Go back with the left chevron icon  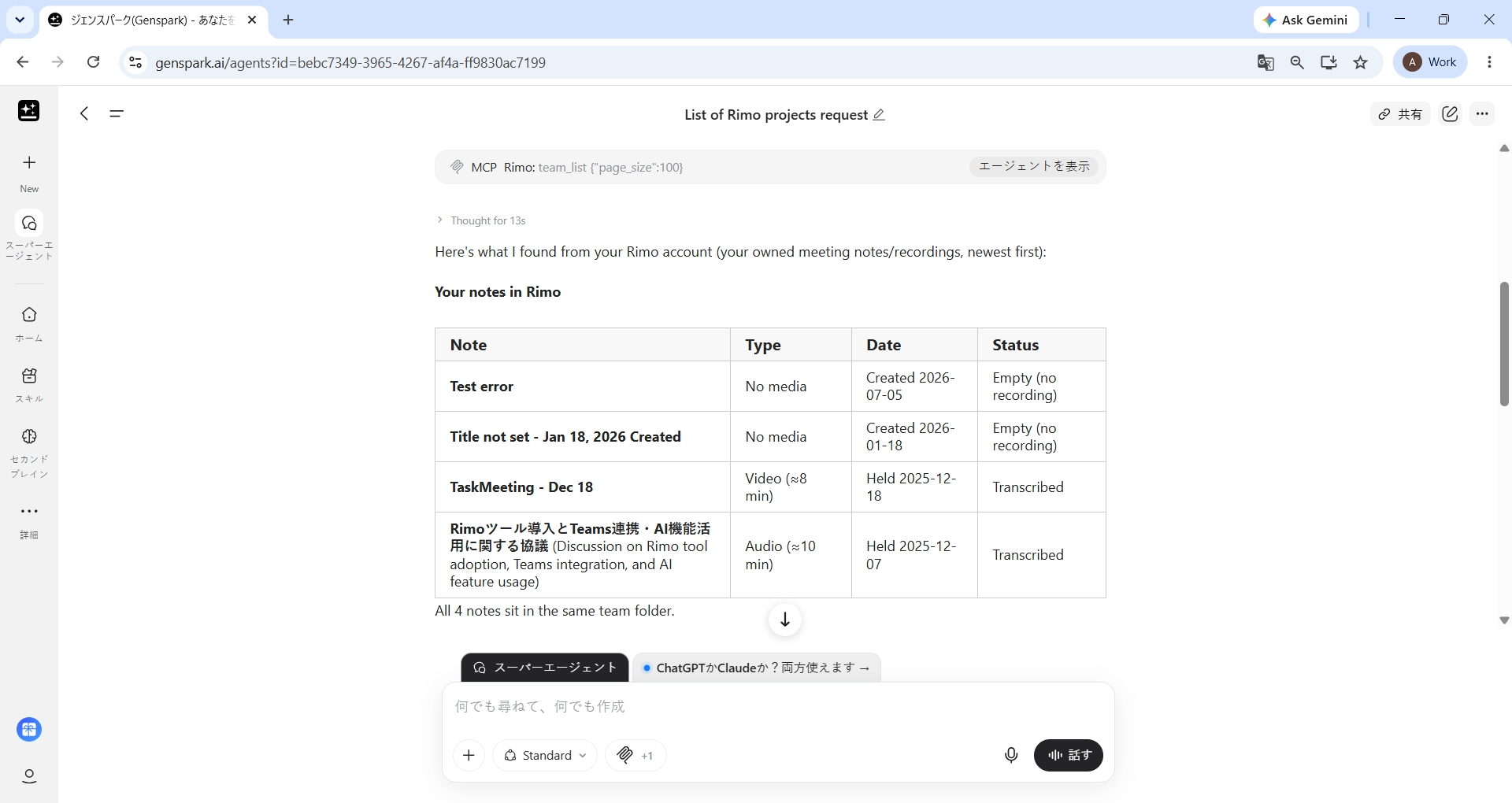[x=84, y=113]
